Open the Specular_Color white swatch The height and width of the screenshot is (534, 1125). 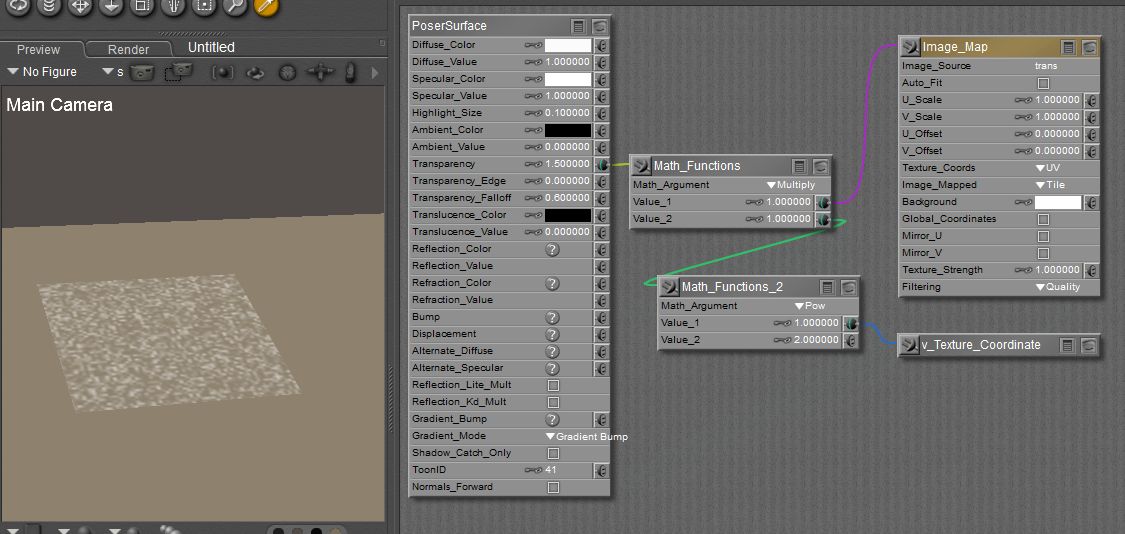(x=568, y=79)
